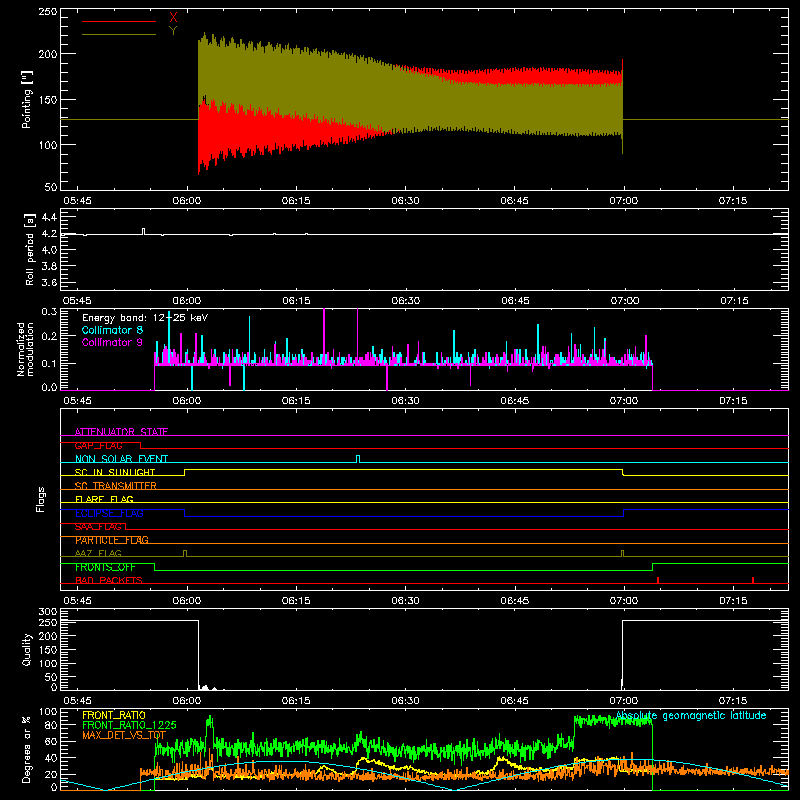Select the PARTICLE_FLAG label

click(x=112, y=540)
